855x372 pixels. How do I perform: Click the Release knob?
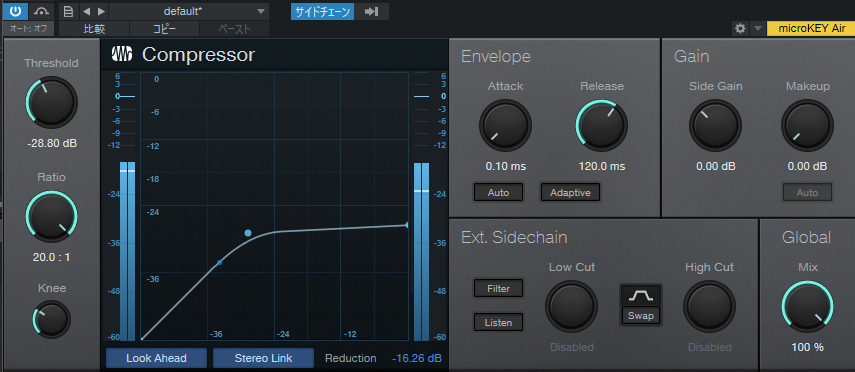[x=601, y=125]
